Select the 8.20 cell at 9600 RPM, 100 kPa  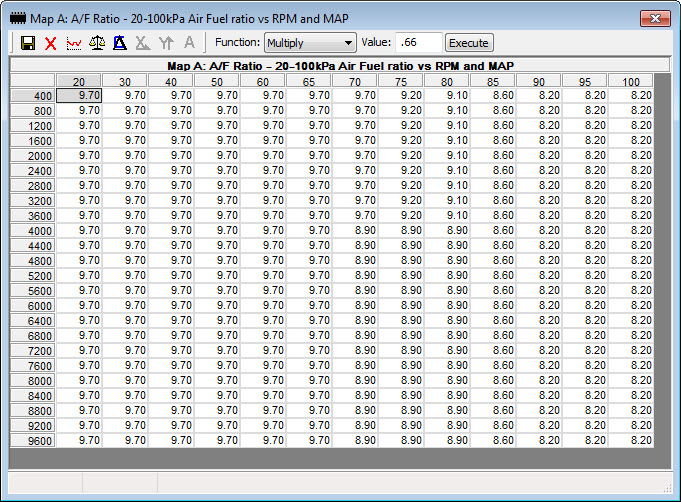(631, 440)
